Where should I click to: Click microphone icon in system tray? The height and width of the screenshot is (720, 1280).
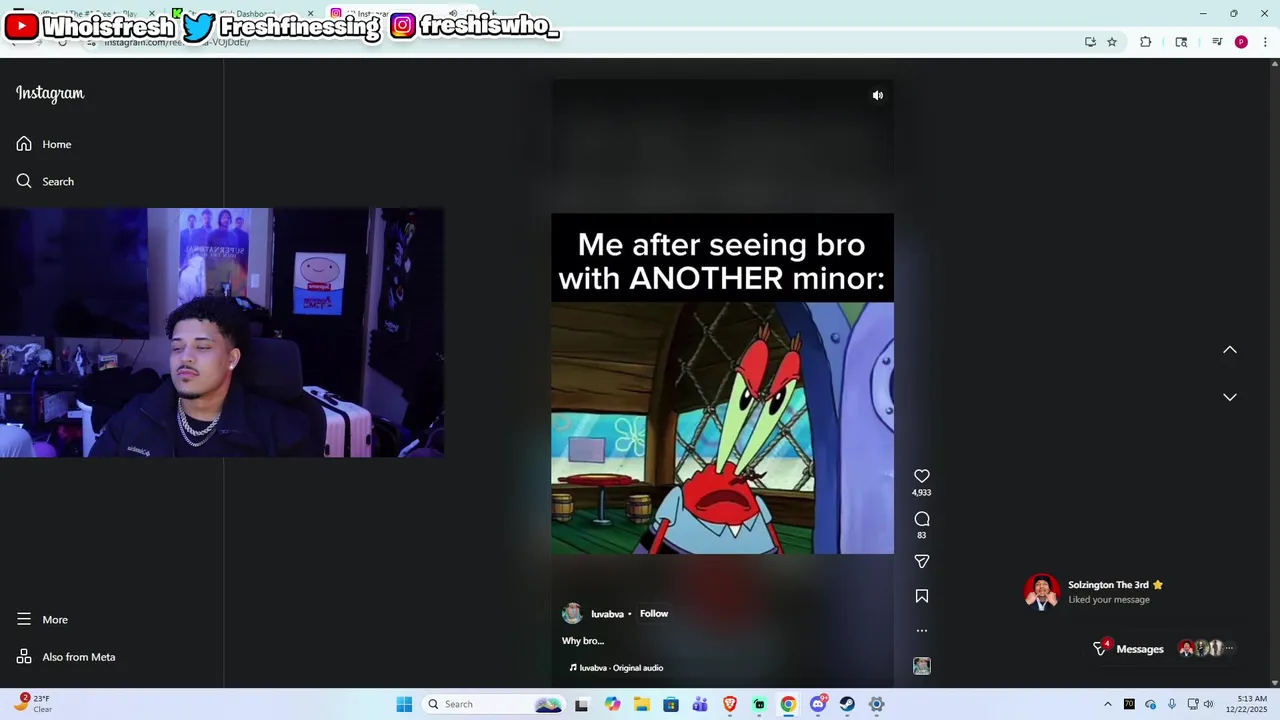[x=1172, y=704]
